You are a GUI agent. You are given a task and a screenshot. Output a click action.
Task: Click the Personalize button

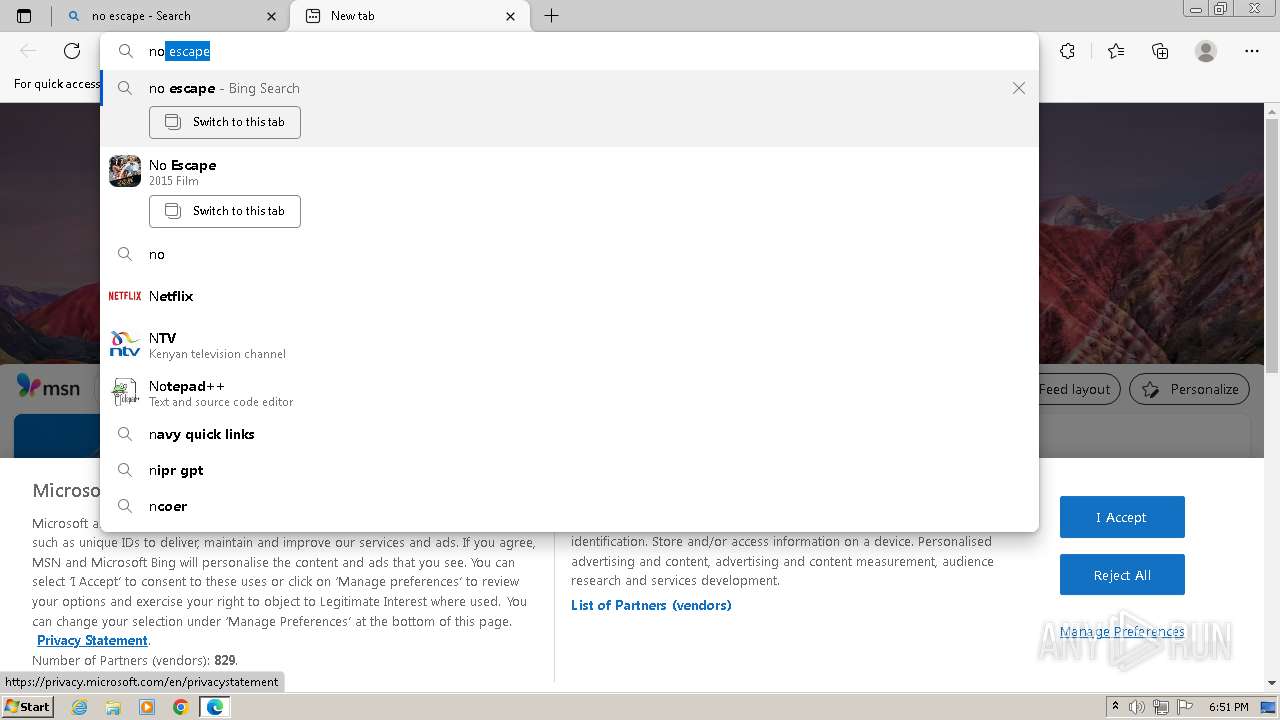[x=1189, y=389]
